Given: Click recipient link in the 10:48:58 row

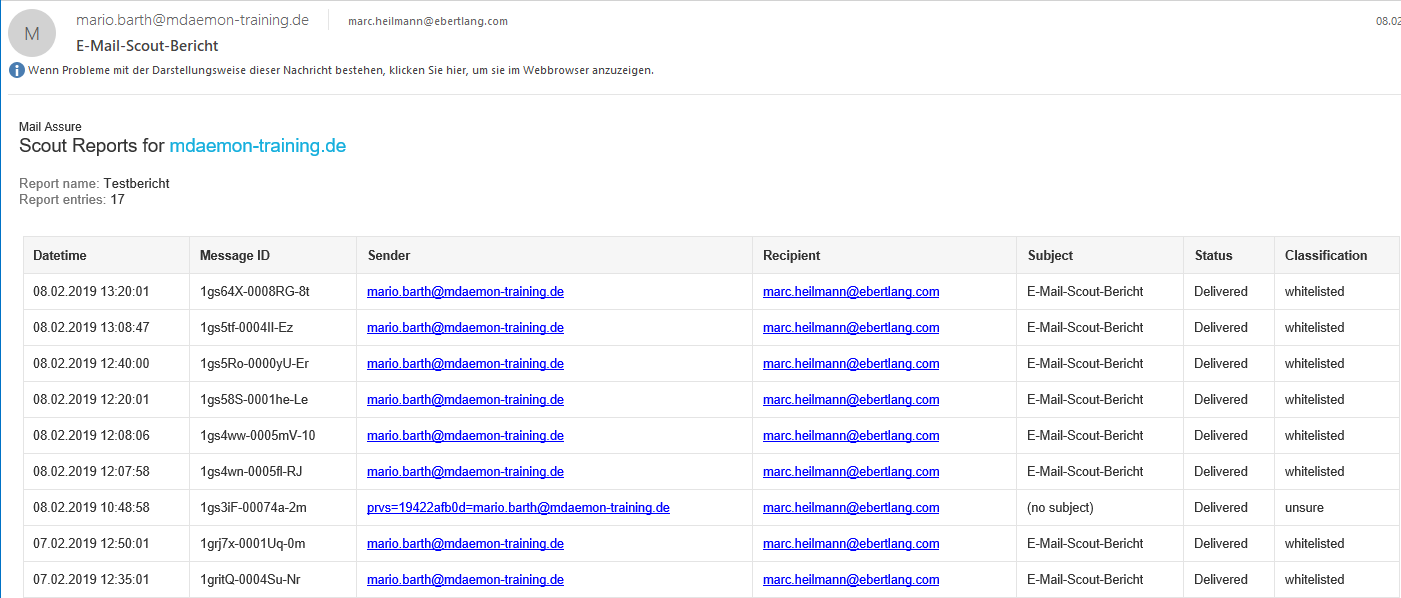Looking at the screenshot, I should tap(851, 508).
